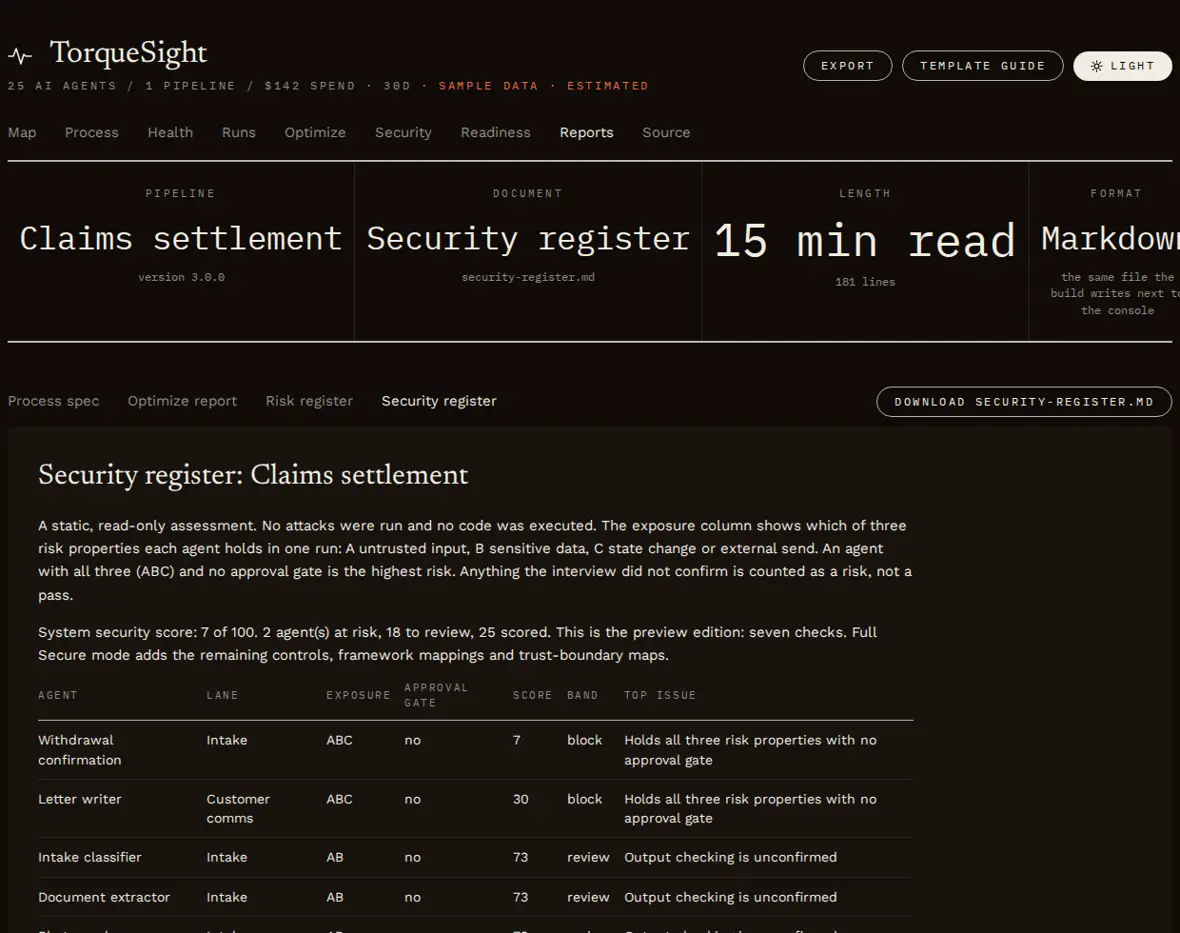Click the APPROVAL GATE column header
Viewport: 1180px width, 933px height.
[x=436, y=695]
